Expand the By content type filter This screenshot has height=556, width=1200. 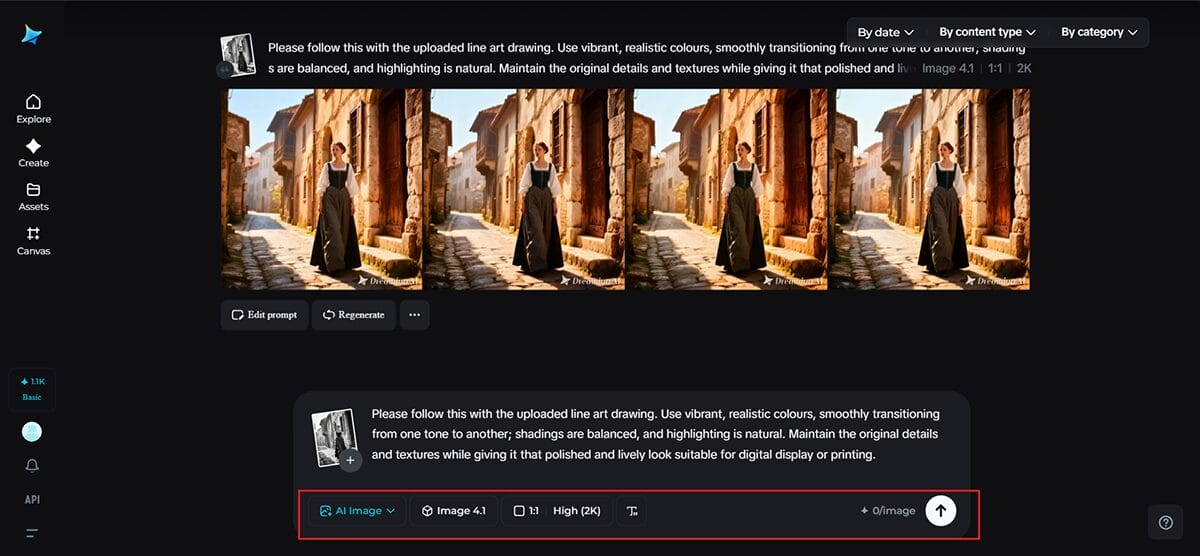point(986,32)
